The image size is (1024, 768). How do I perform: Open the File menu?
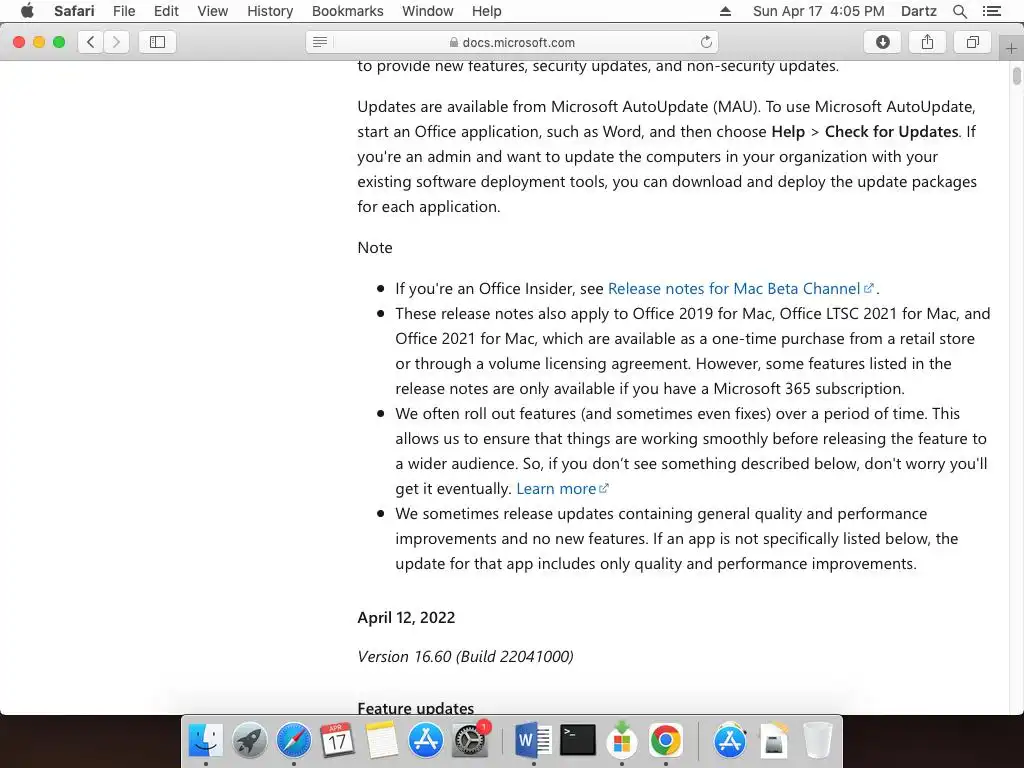tap(124, 11)
